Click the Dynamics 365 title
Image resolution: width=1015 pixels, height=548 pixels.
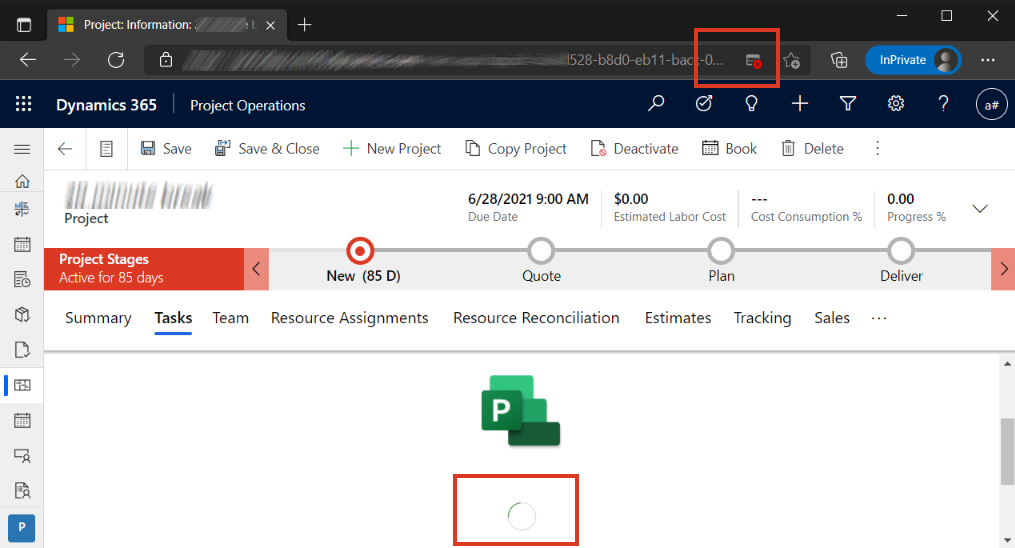pyautogui.click(x=106, y=105)
